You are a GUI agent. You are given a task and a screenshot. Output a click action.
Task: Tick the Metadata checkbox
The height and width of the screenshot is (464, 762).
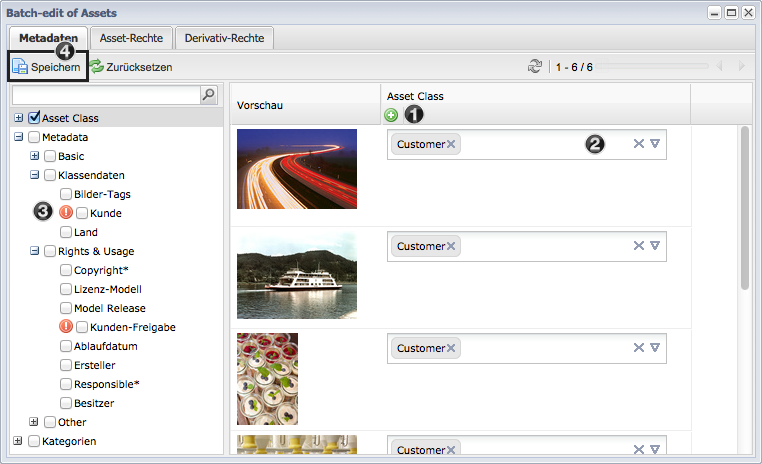pos(34,137)
